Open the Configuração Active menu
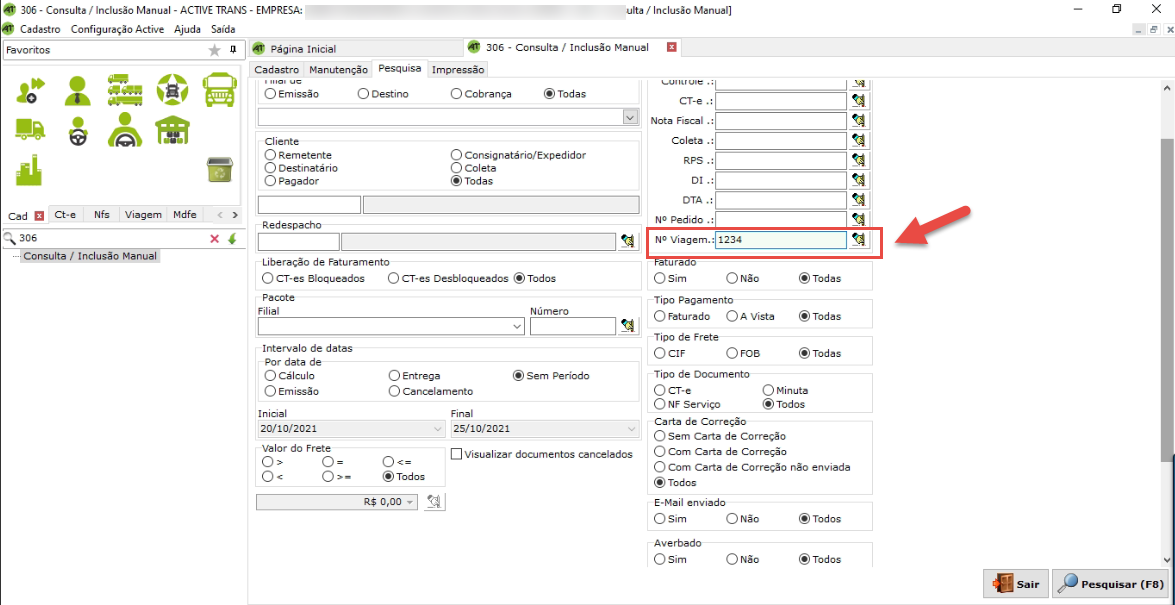This screenshot has height=605, width=1175. click(118, 29)
